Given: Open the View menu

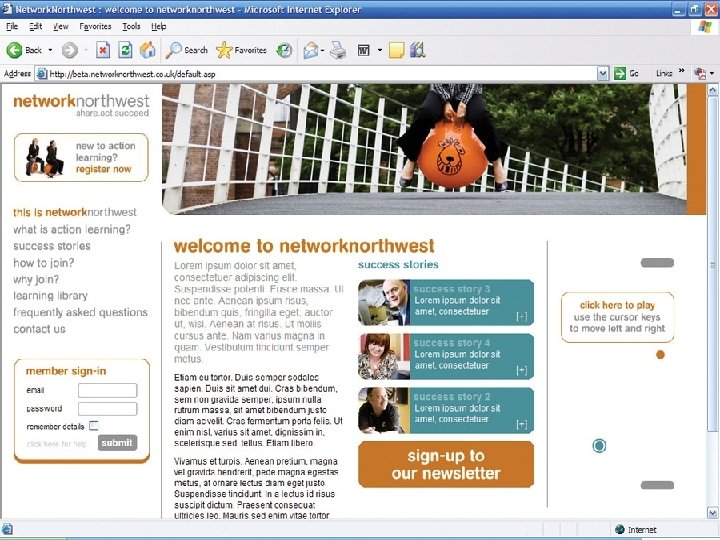Looking at the screenshot, I should point(61,27).
